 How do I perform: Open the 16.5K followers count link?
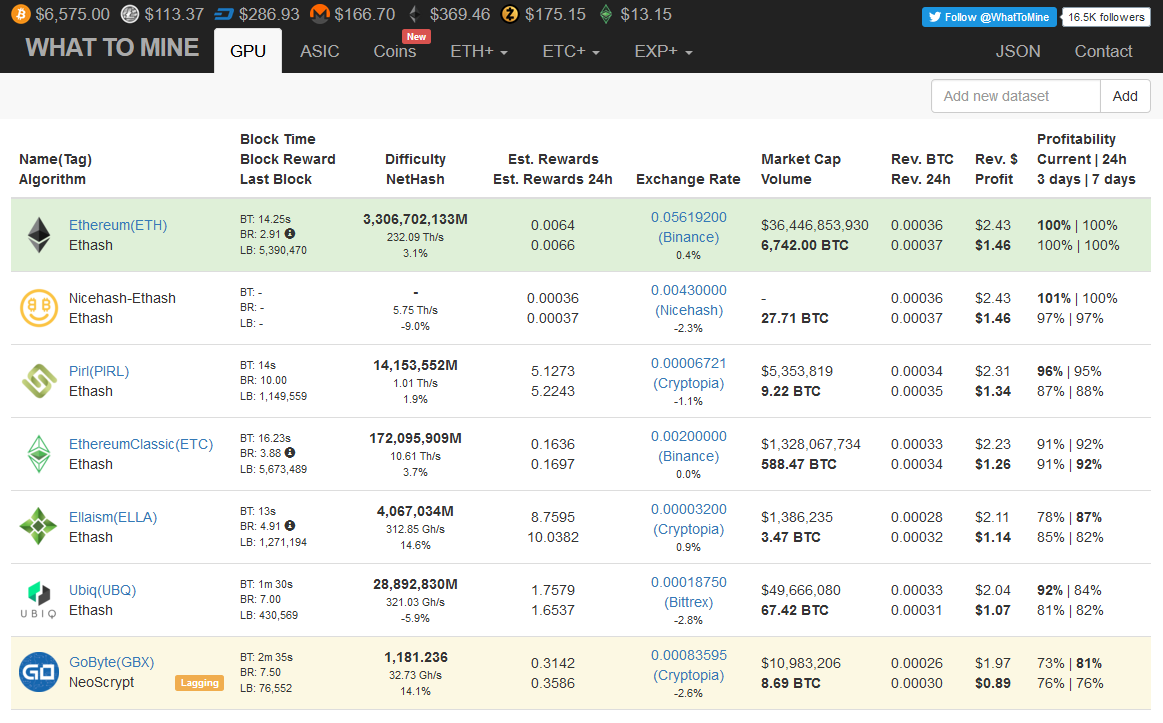click(x=1106, y=17)
